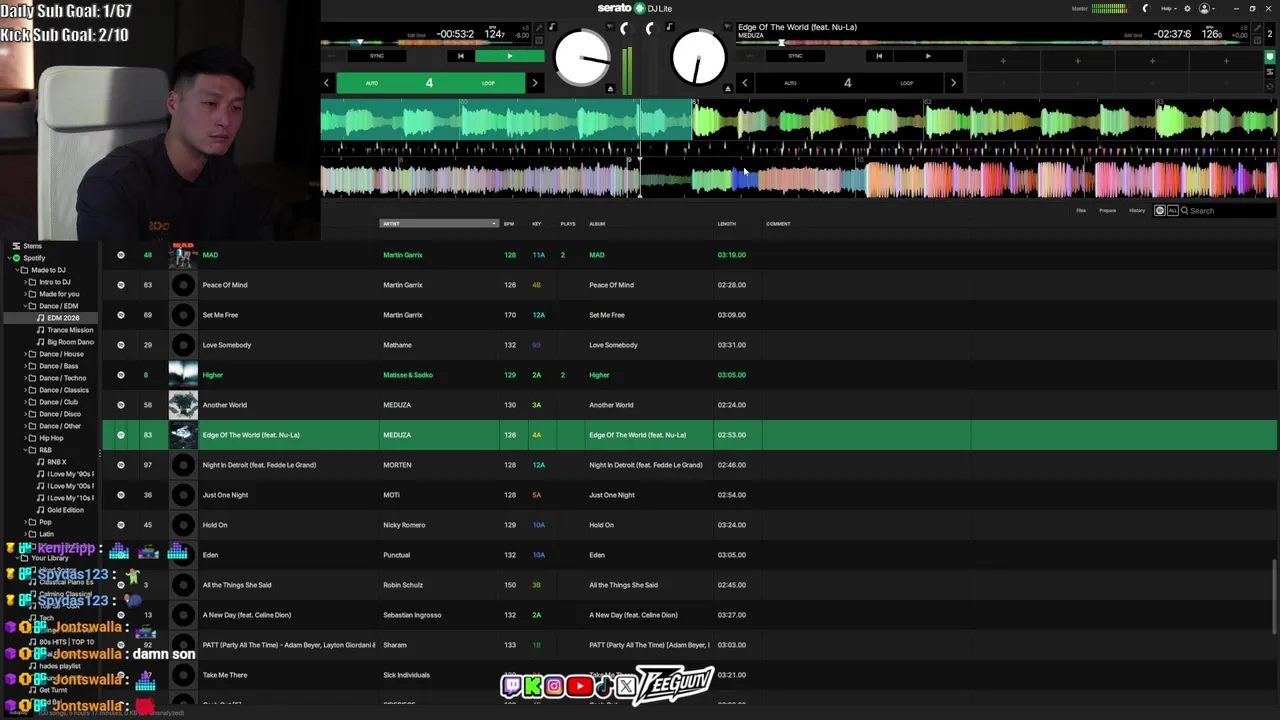Screen dimensions: 1280x720
Task: Open the History panel
Action: [x=1137, y=211]
